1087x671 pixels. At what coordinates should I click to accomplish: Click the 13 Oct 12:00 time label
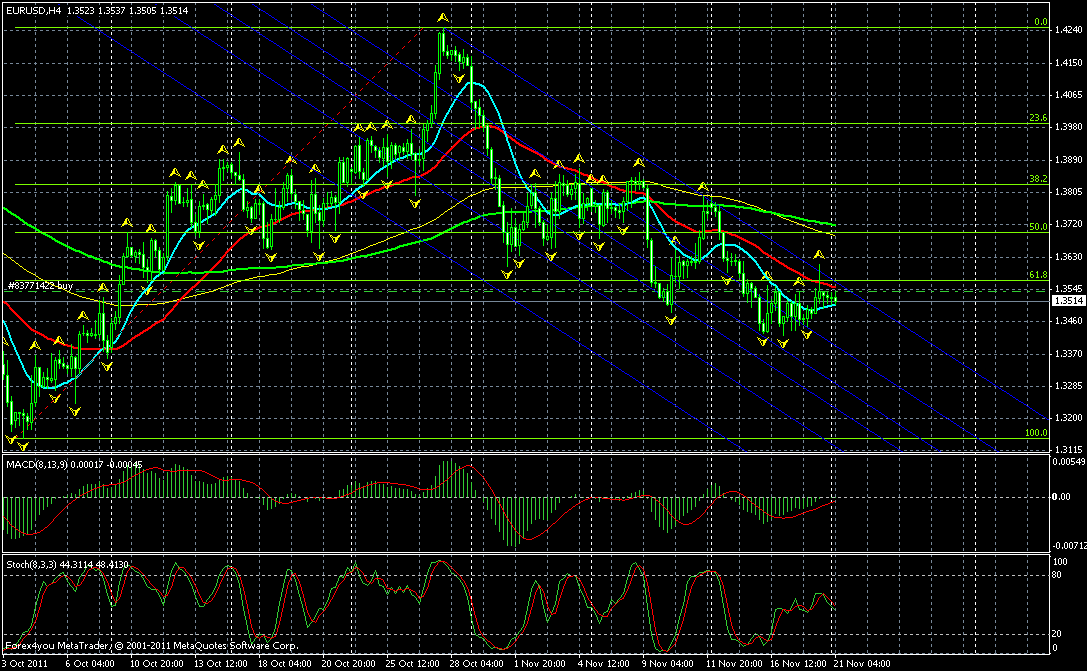221,663
